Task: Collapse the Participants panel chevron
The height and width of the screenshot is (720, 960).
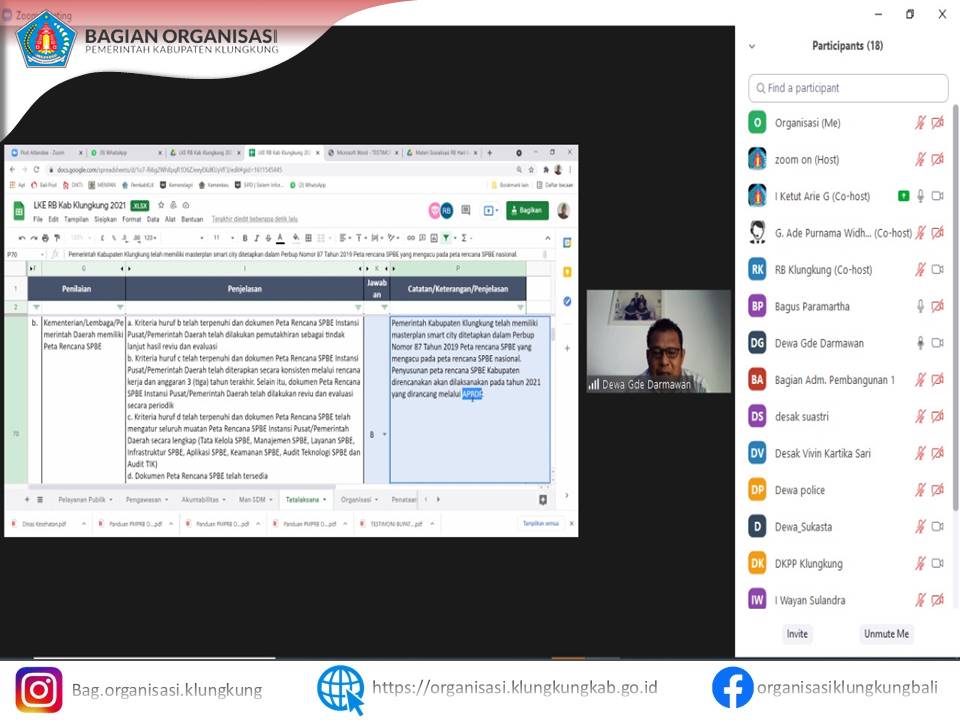Action: (752, 46)
